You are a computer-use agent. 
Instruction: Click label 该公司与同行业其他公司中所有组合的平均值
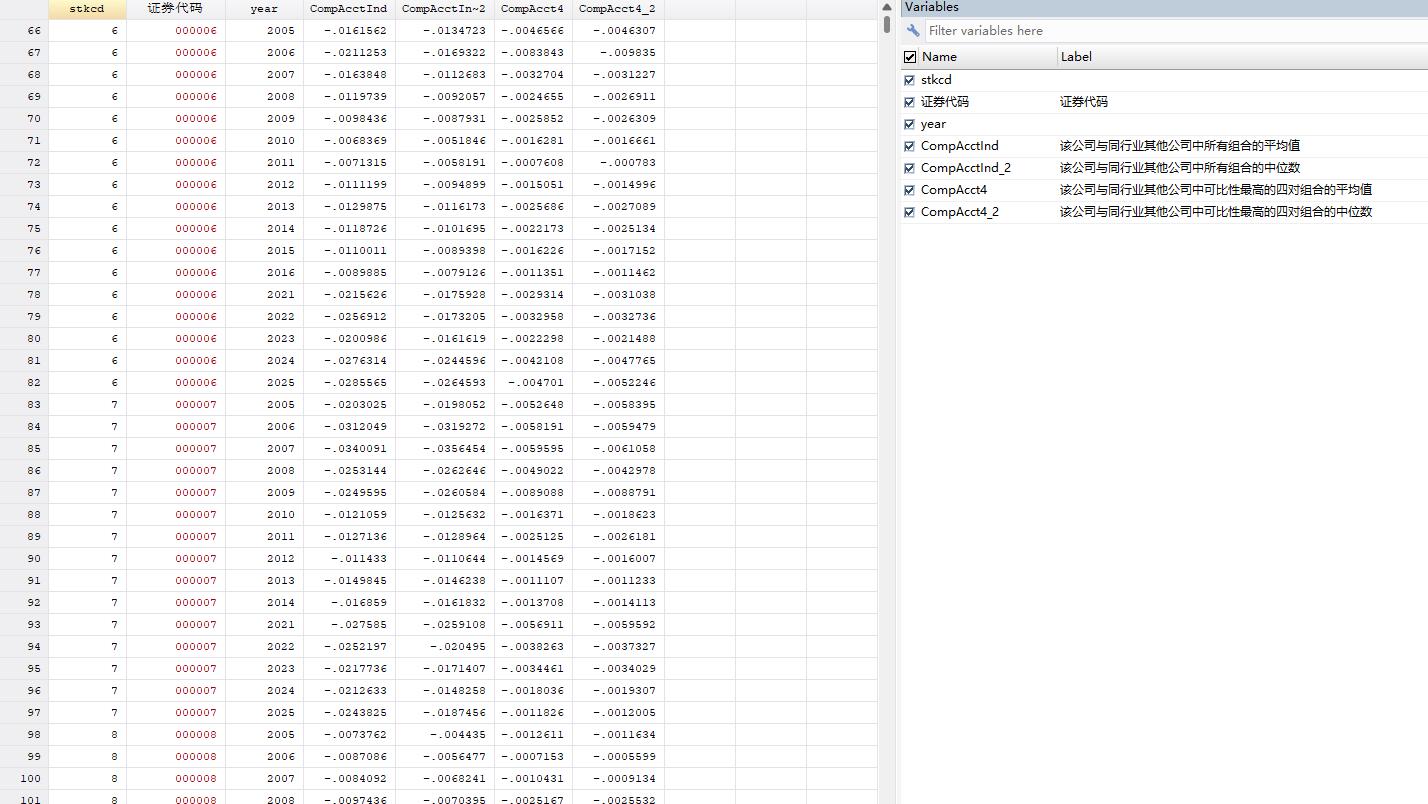(1180, 146)
